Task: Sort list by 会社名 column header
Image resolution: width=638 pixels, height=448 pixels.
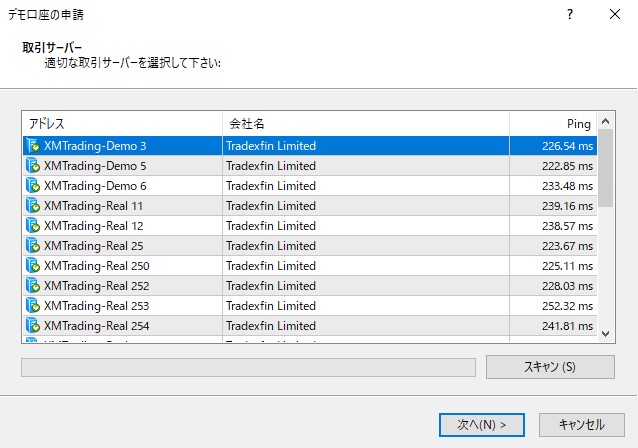Action: (x=365, y=124)
